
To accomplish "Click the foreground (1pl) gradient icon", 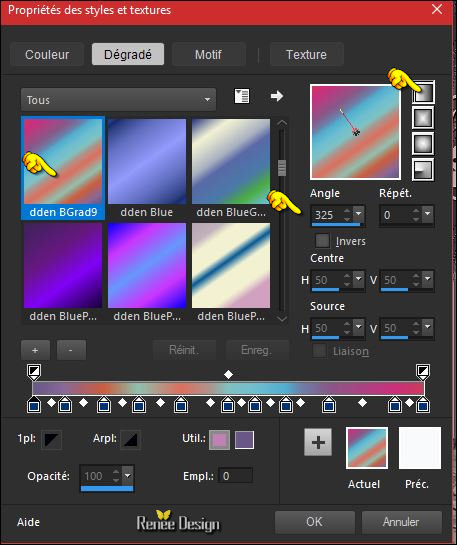I will coord(52,440).
